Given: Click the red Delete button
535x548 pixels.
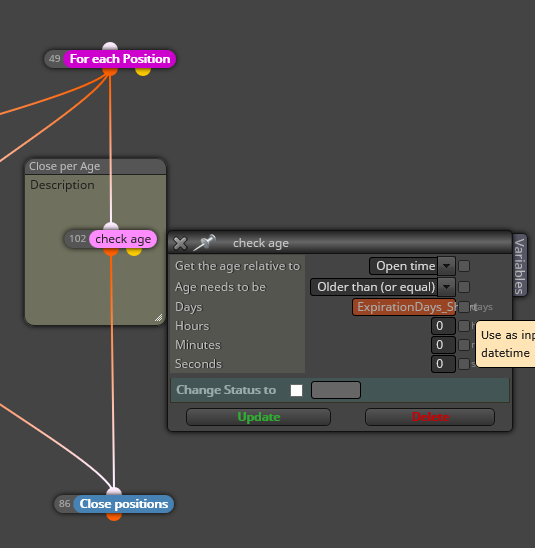Looking at the screenshot, I should (x=430, y=417).
